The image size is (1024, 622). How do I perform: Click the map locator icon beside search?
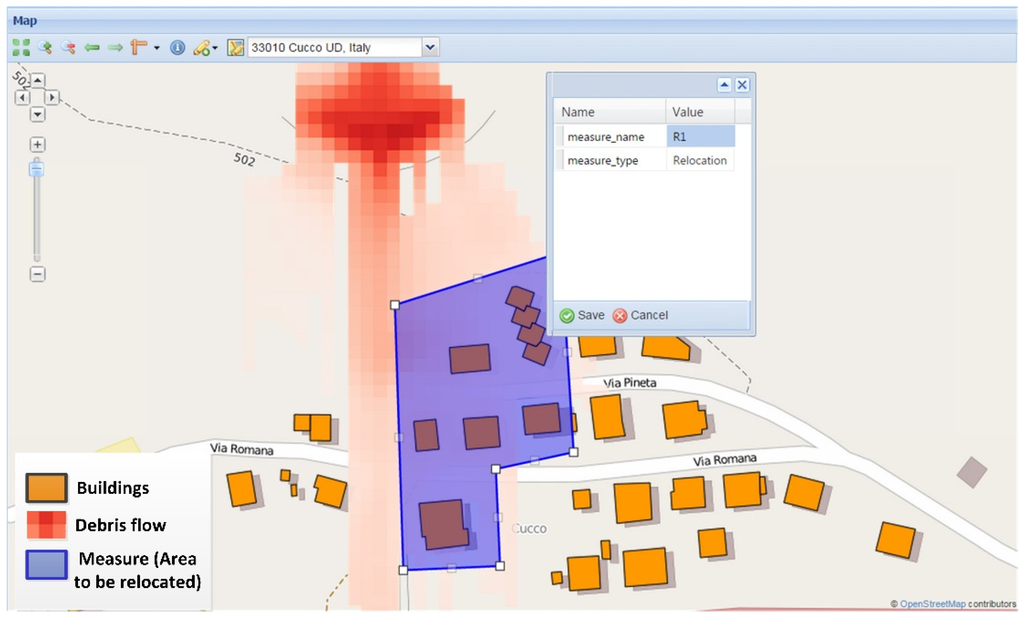[x=236, y=47]
